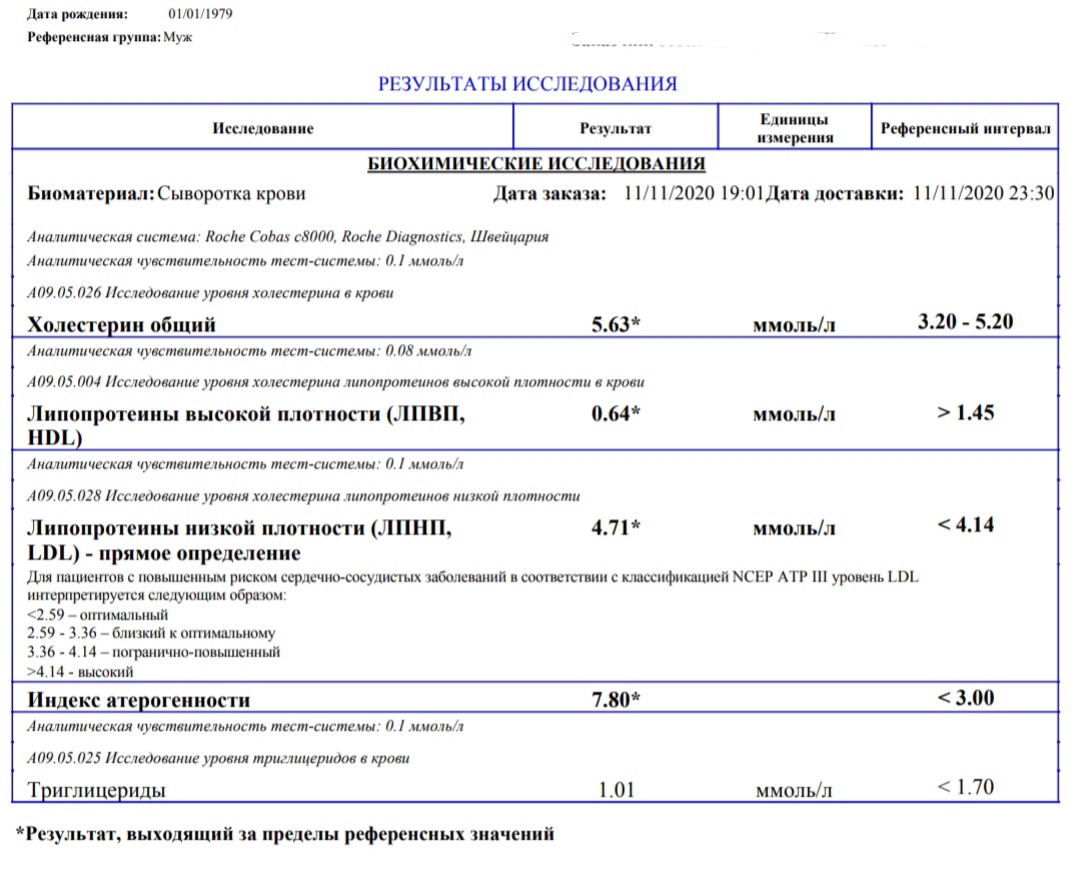1080x871 pixels.
Task: Click the '< 4.14' reference value
Action: [966, 524]
